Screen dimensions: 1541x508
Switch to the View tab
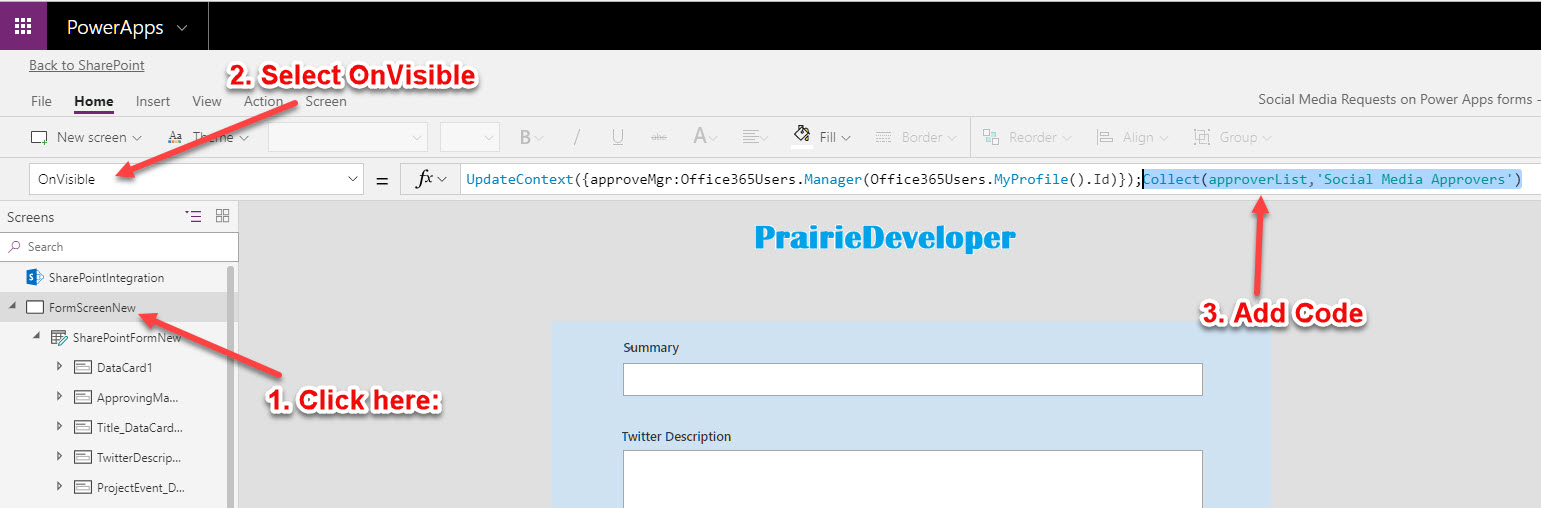coord(207,101)
